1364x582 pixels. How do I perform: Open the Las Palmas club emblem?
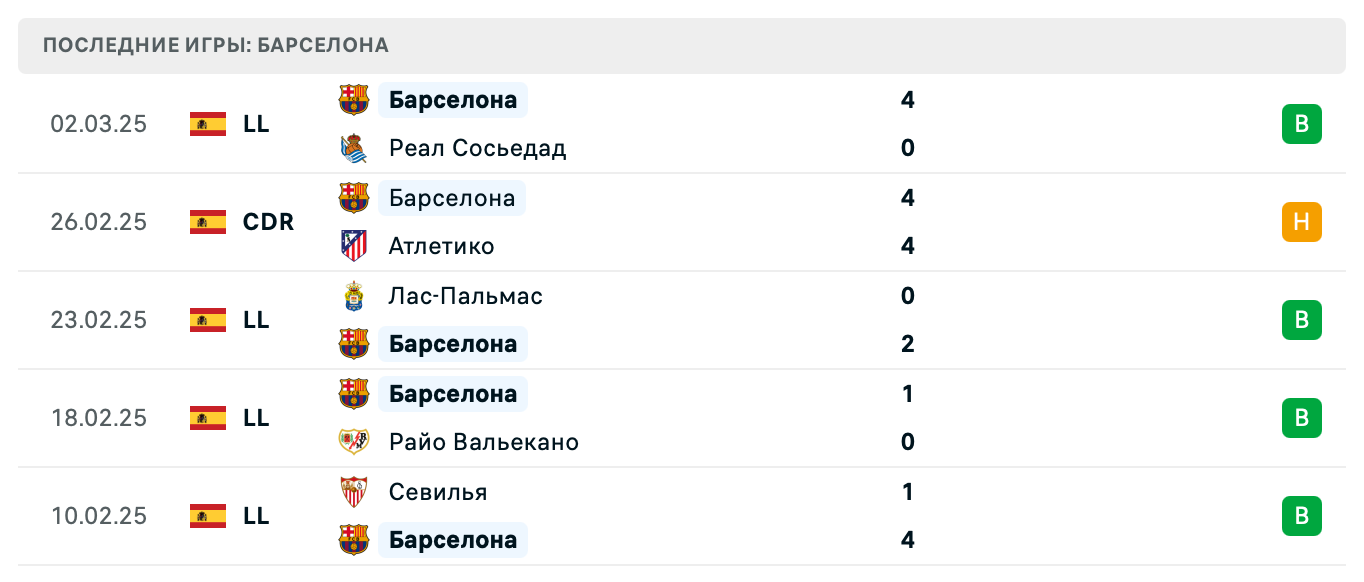click(x=354, y=295)
